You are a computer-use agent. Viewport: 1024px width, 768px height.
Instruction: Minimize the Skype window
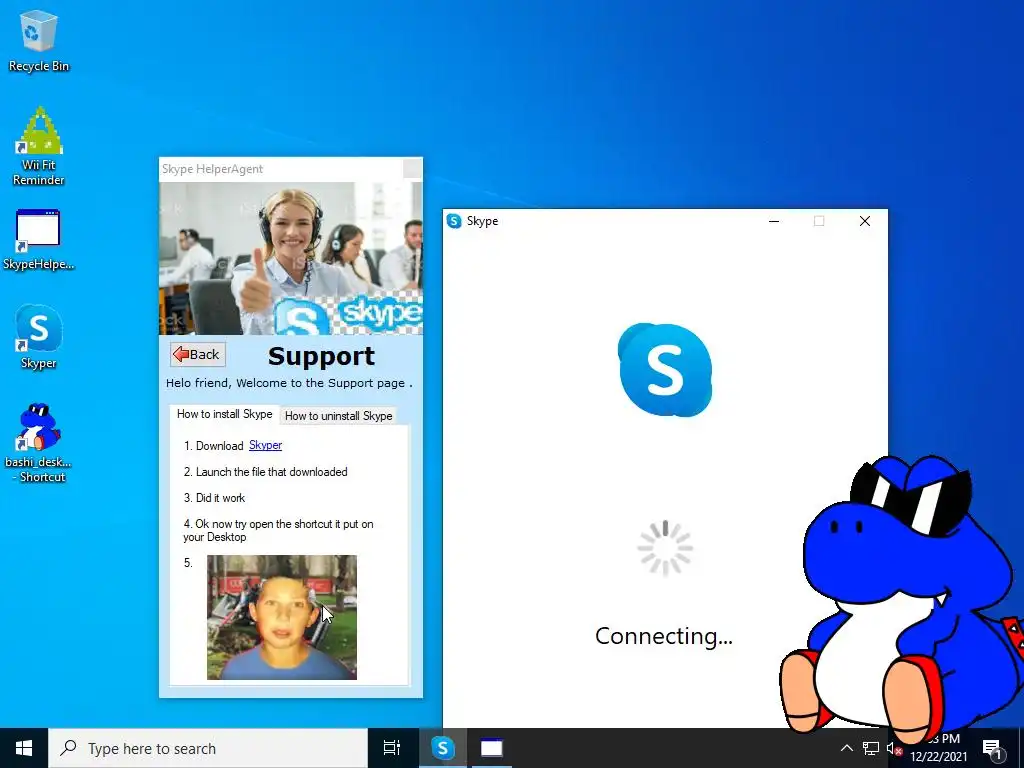[774, 221]
